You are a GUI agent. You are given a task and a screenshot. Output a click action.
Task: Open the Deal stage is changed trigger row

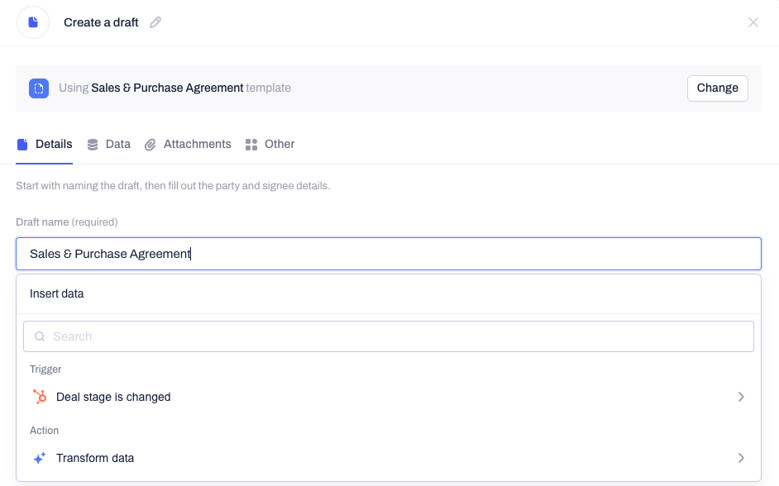point(389,397)
